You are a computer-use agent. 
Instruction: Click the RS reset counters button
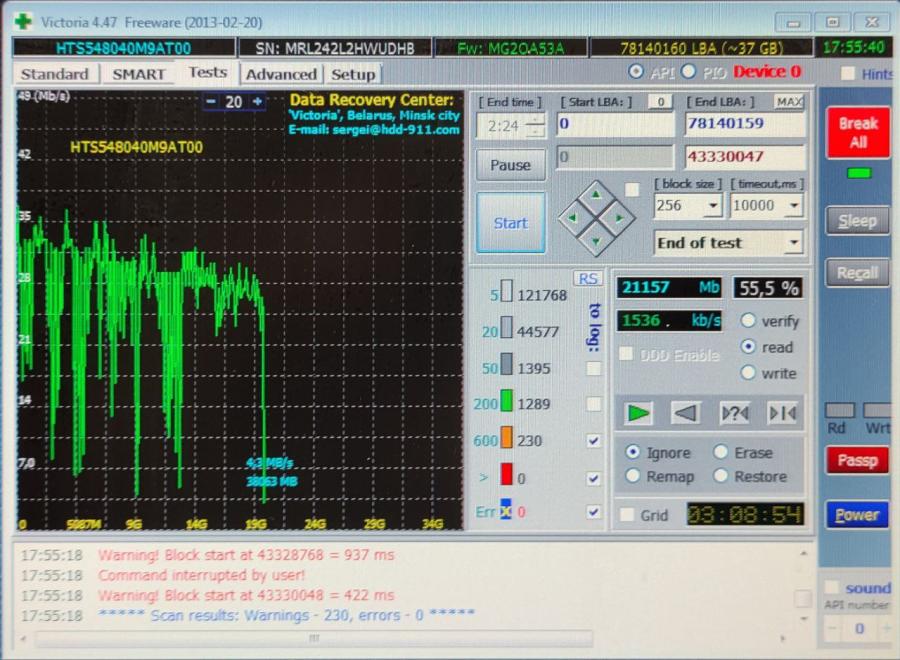coord(587,279)
